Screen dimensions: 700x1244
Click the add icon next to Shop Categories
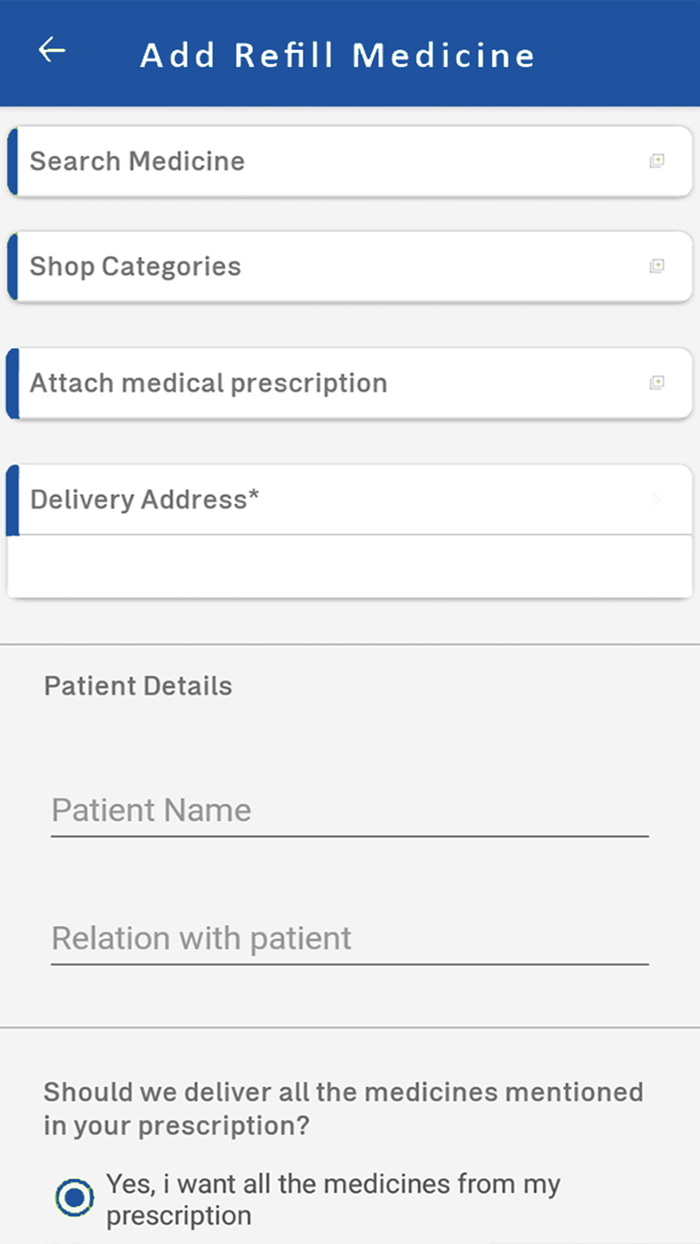[x=657, y=267]
